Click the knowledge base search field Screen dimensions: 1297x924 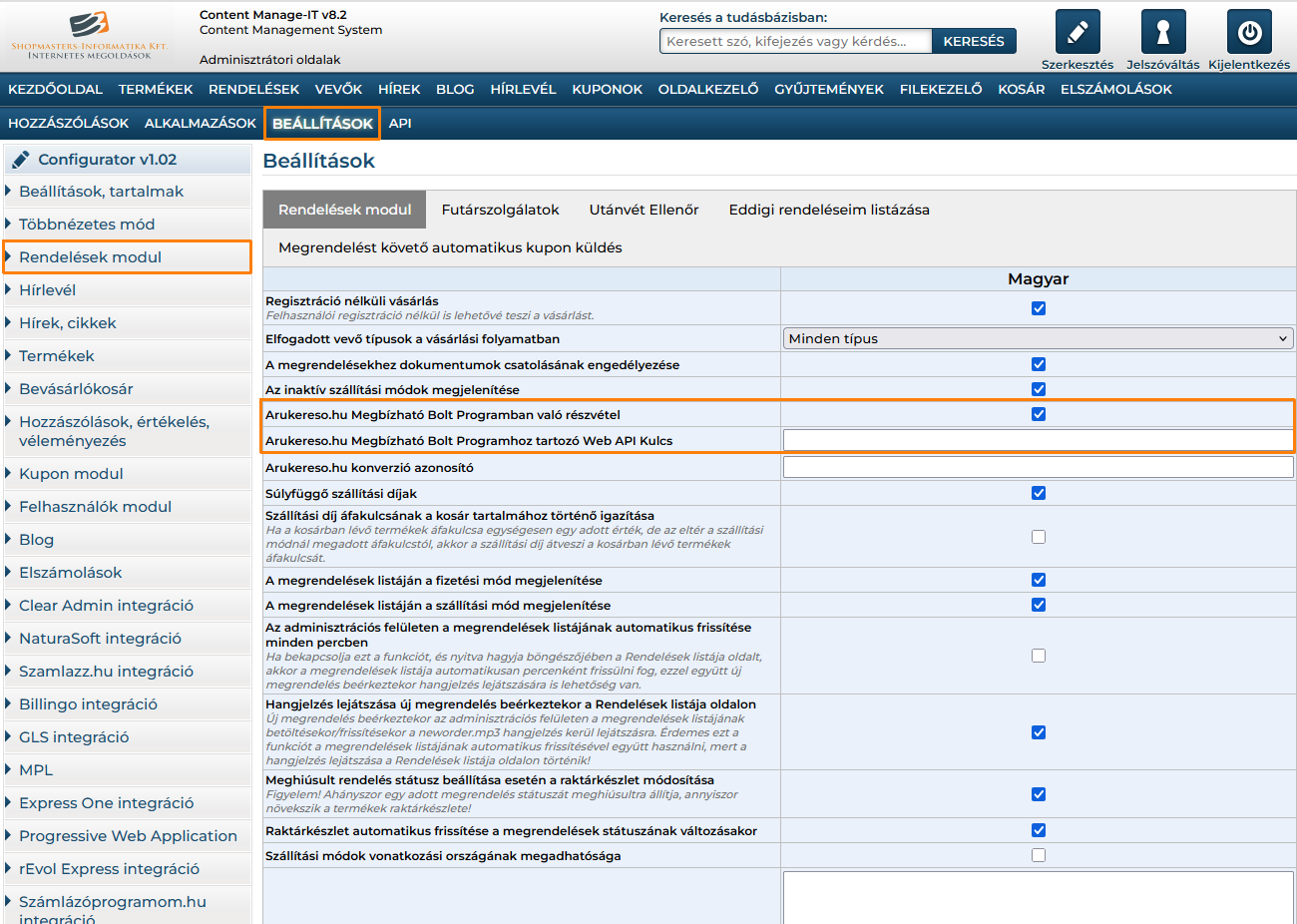(795, 41)
